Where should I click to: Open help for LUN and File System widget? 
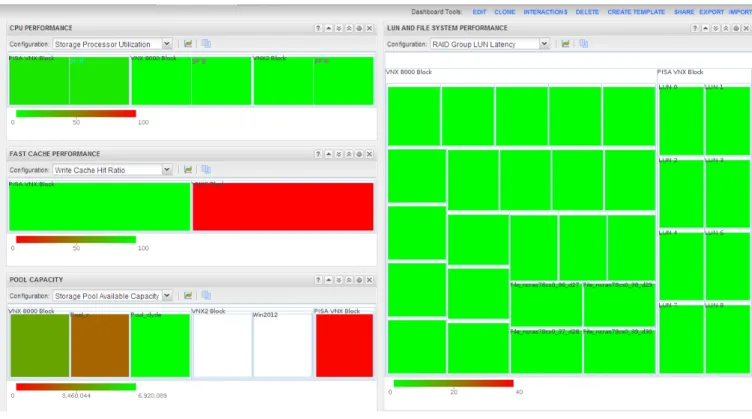point(695,28)
